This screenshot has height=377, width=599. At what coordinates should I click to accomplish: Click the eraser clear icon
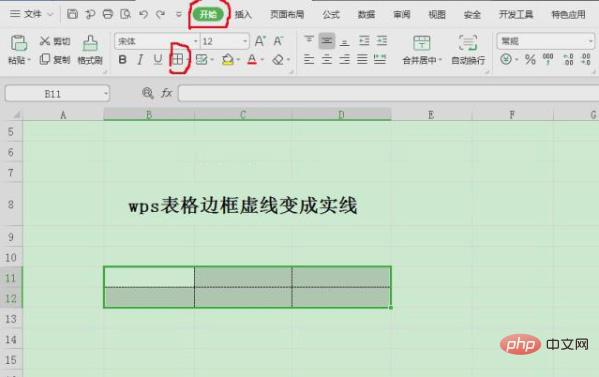point(278,60)
